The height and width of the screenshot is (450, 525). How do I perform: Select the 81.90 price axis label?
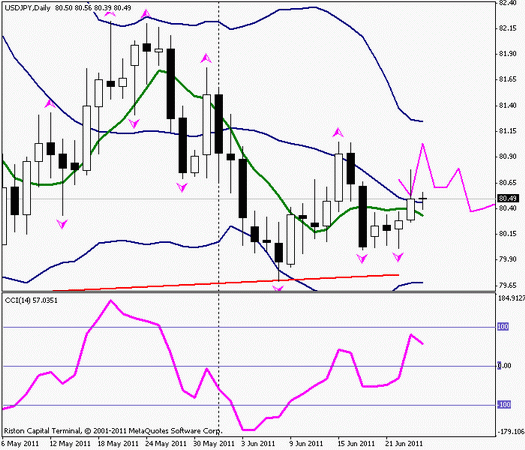click(x=508, y=54)
